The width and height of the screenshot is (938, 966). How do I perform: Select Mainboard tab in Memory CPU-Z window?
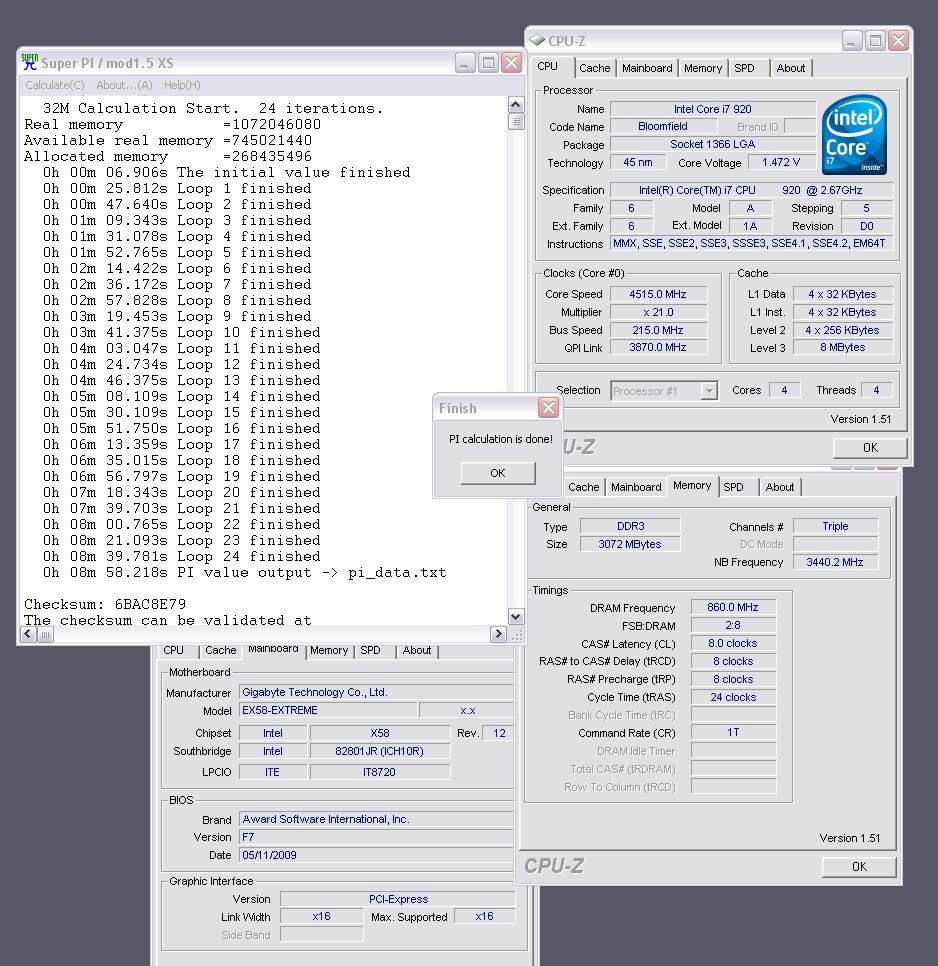[636, 487]
